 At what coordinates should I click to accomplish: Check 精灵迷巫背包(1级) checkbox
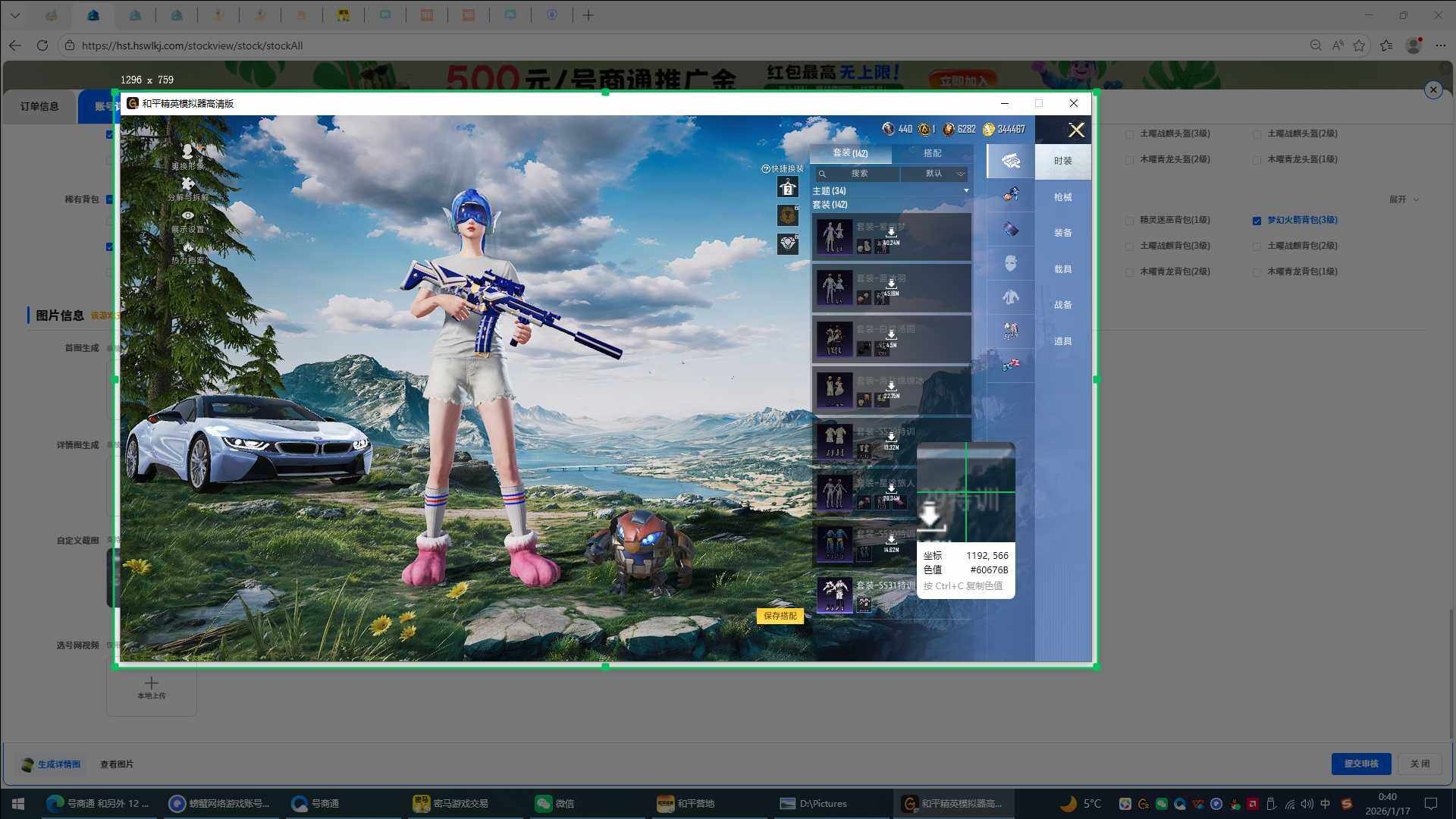(1130, 221)
